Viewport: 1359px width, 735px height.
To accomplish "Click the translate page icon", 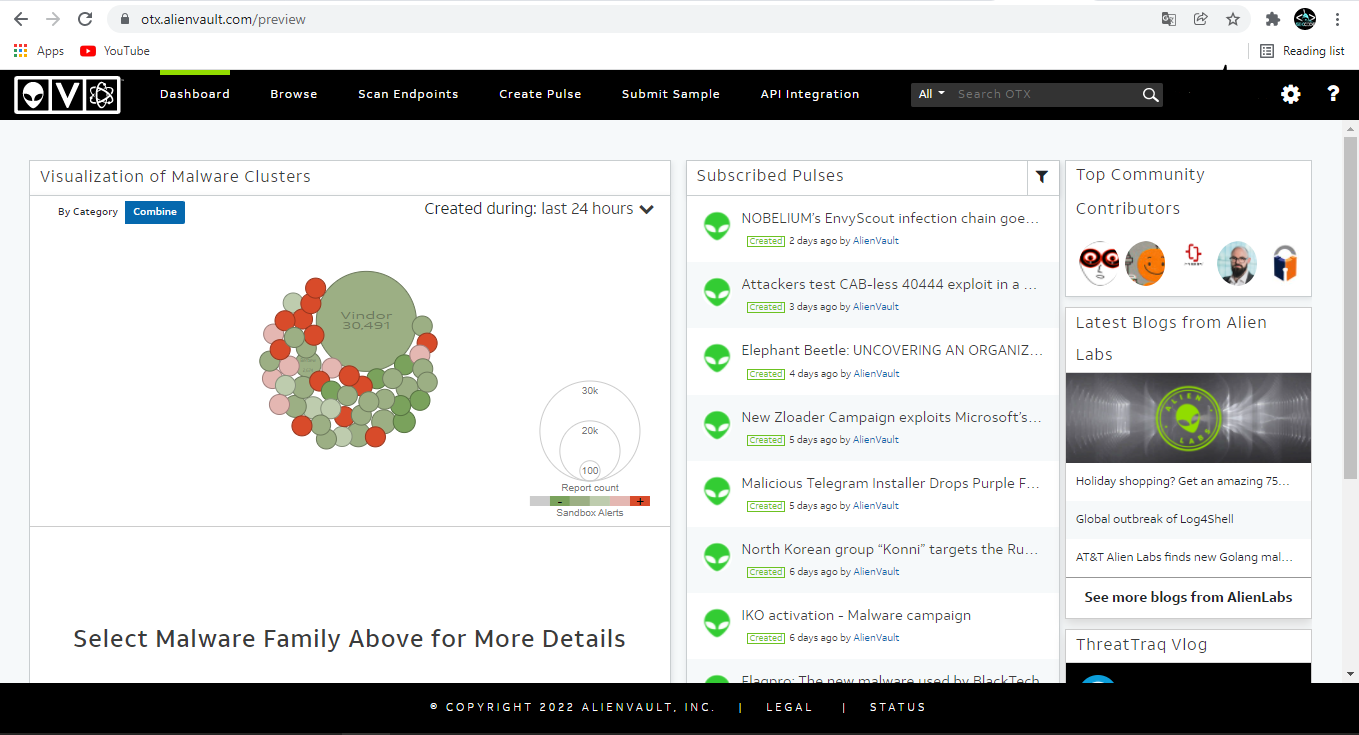I will (x=1168, y=19).
